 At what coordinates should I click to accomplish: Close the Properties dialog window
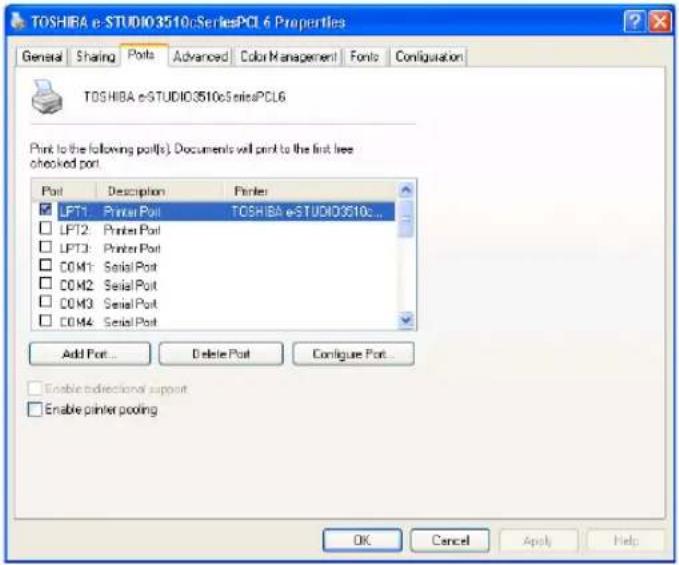coord(660,21)
